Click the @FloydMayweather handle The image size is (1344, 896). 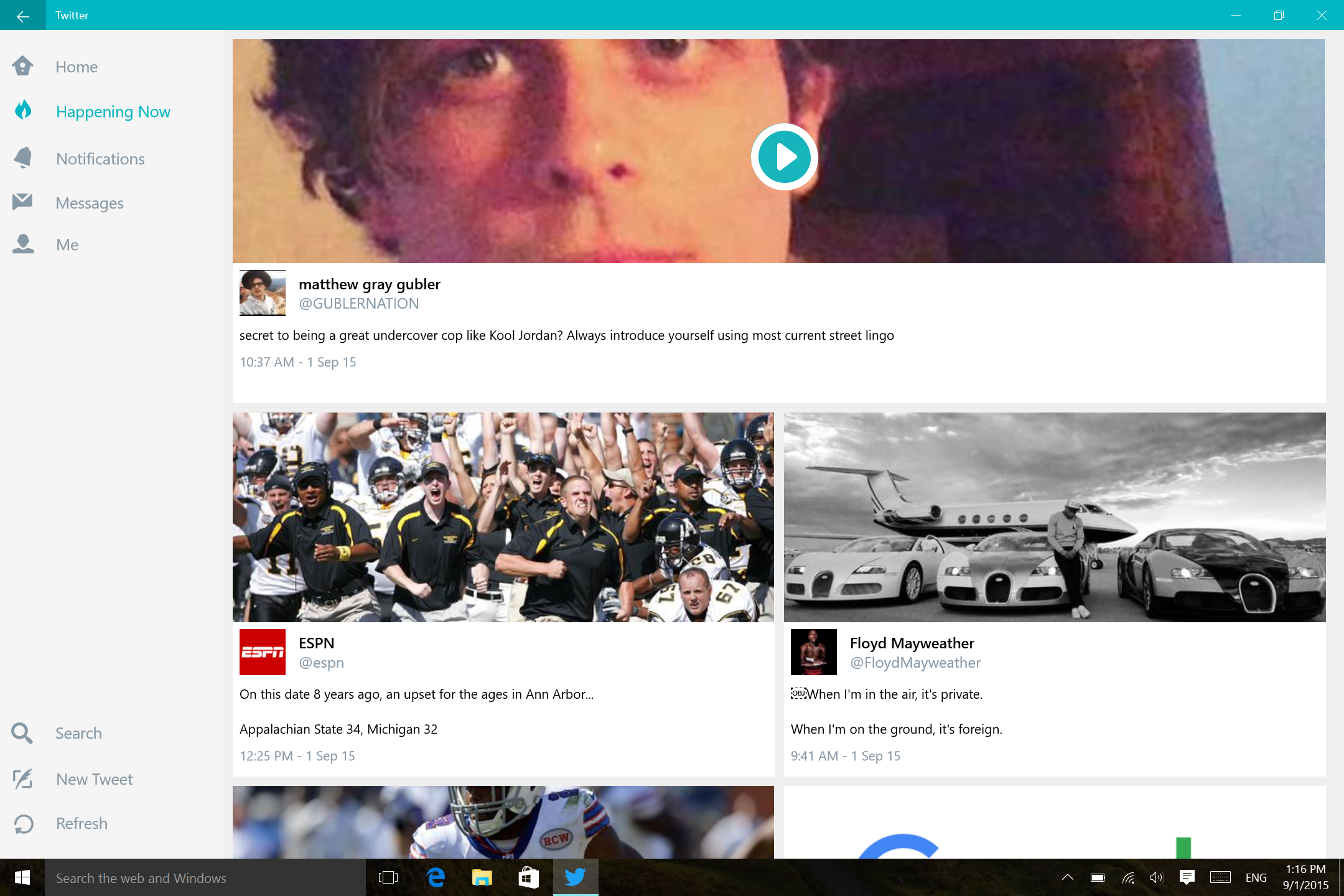(915, 663)
